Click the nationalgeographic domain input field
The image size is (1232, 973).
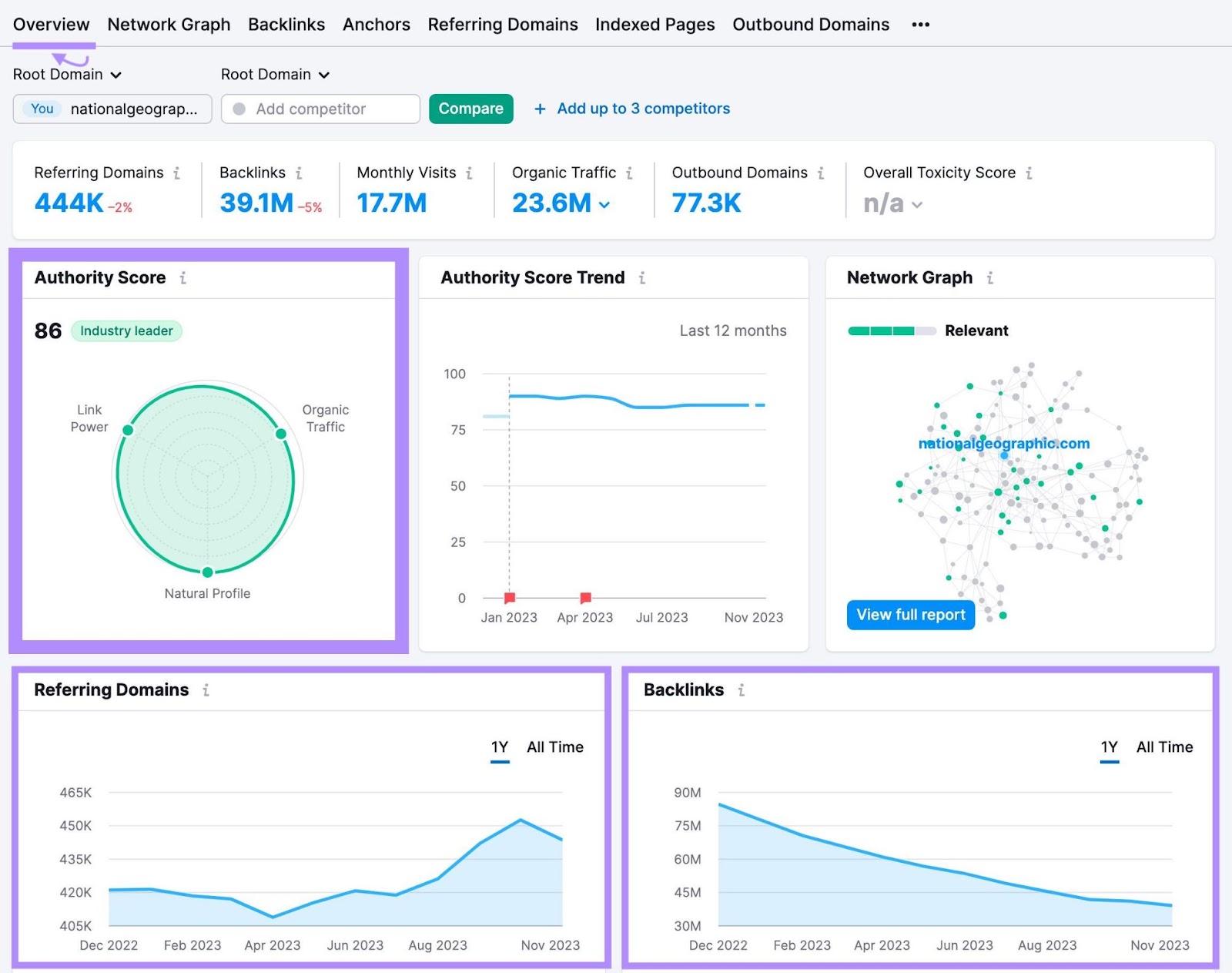point(112,109)
